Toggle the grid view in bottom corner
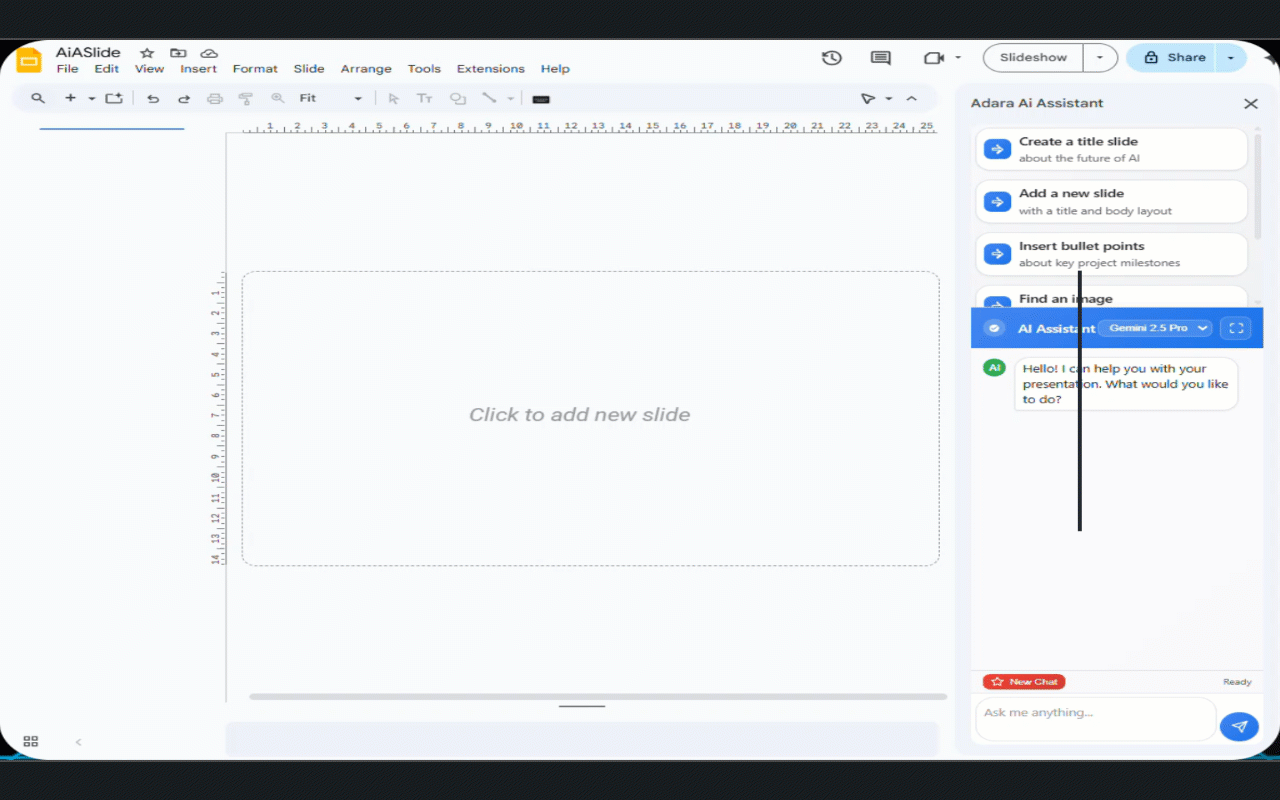The width and height of the screenshot is (1280, 800). [x=30, y=741]
